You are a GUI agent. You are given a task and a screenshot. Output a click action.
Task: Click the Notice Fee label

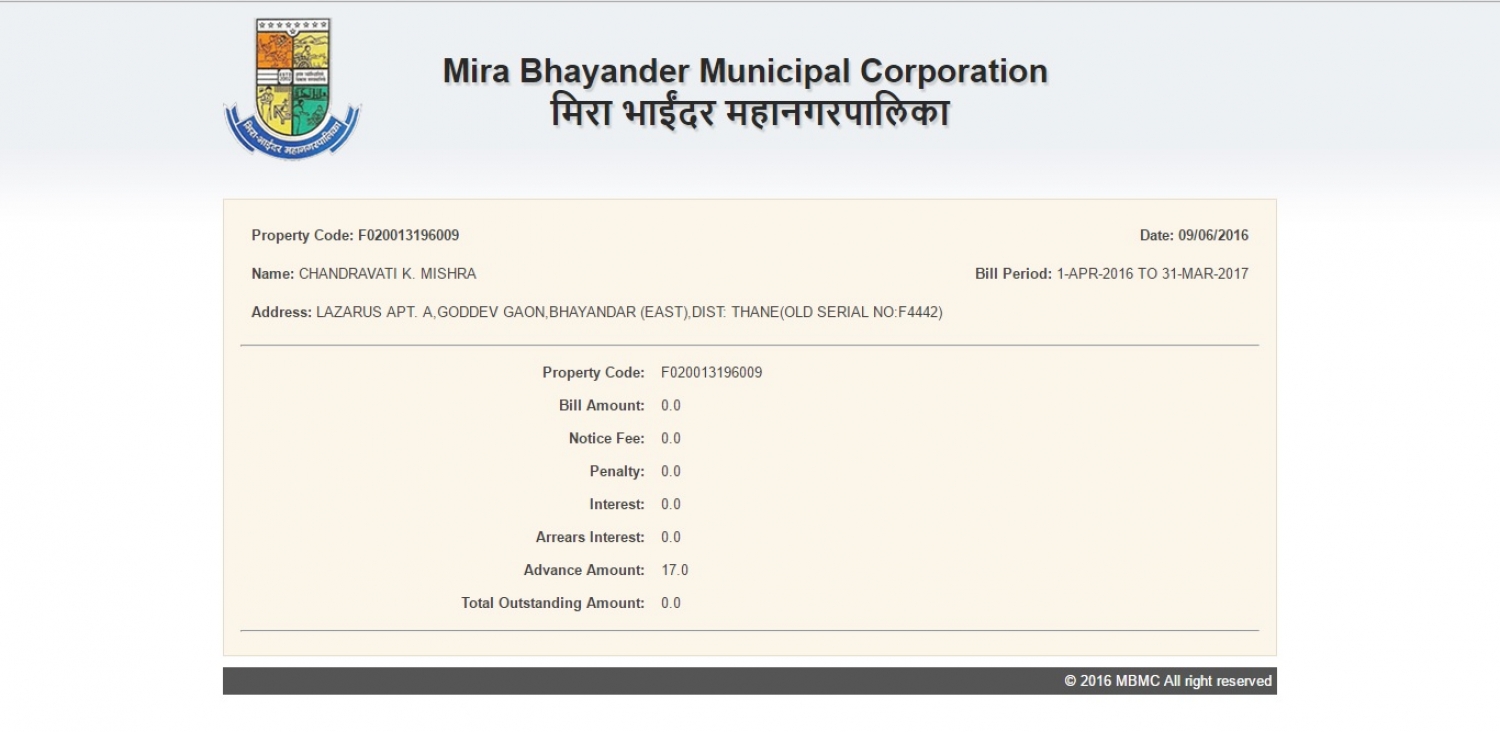tap(606, 439)
